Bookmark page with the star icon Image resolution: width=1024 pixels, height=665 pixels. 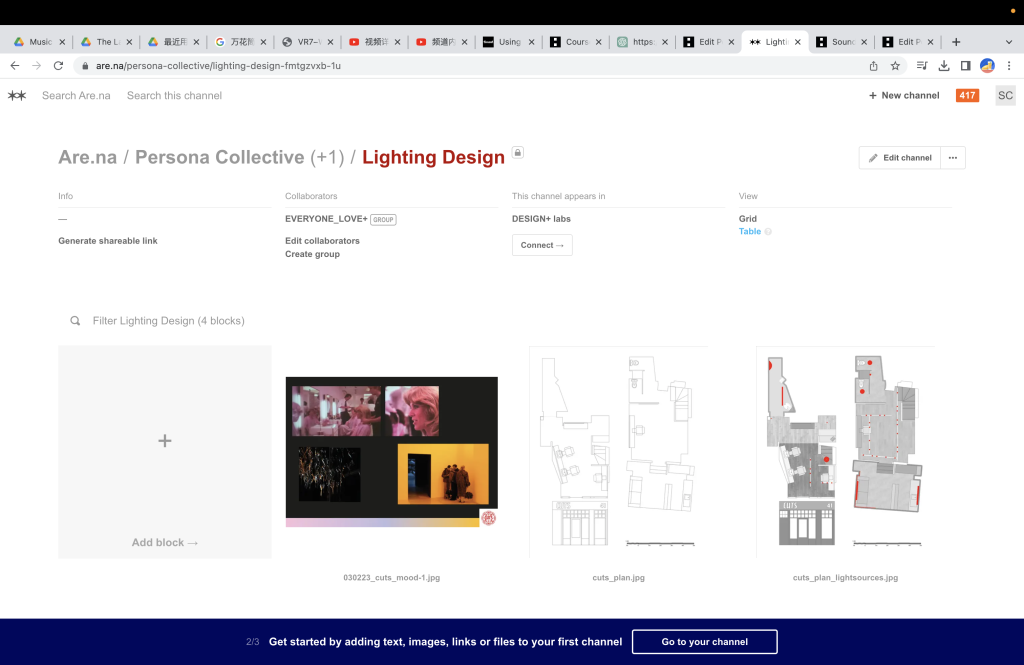tap(895, 65)
